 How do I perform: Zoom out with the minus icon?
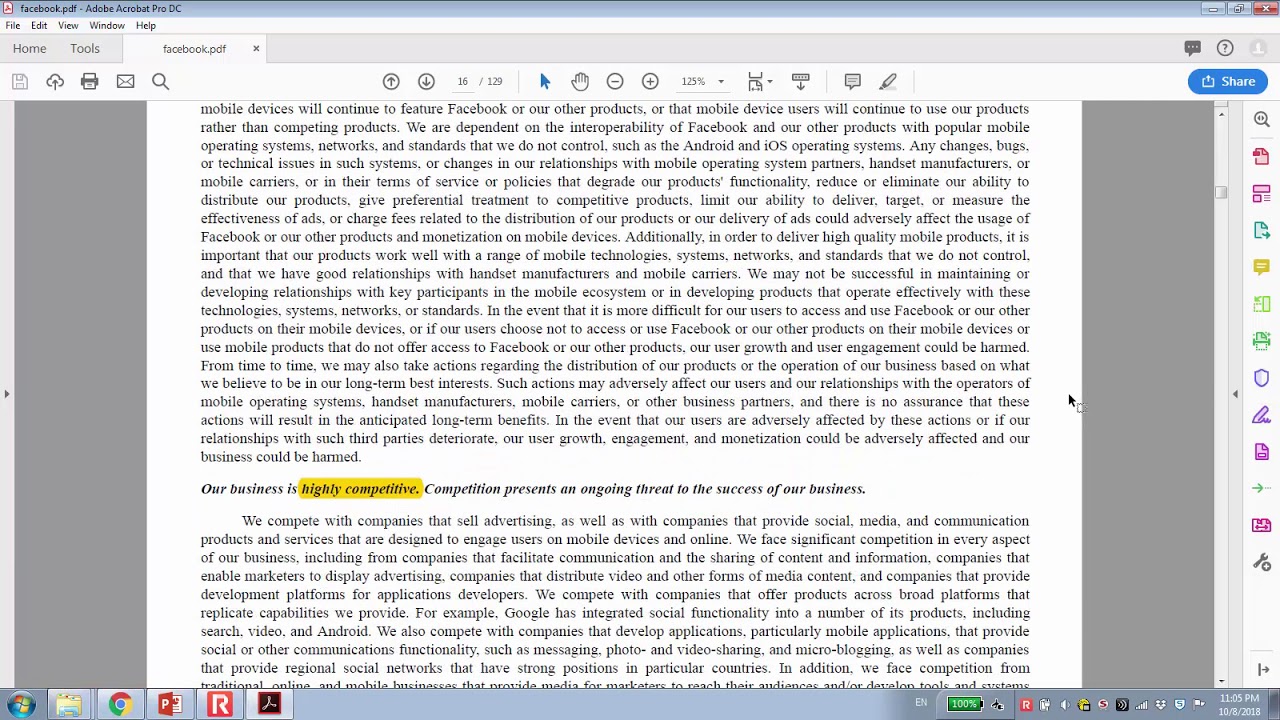click(x=615, y=81)
